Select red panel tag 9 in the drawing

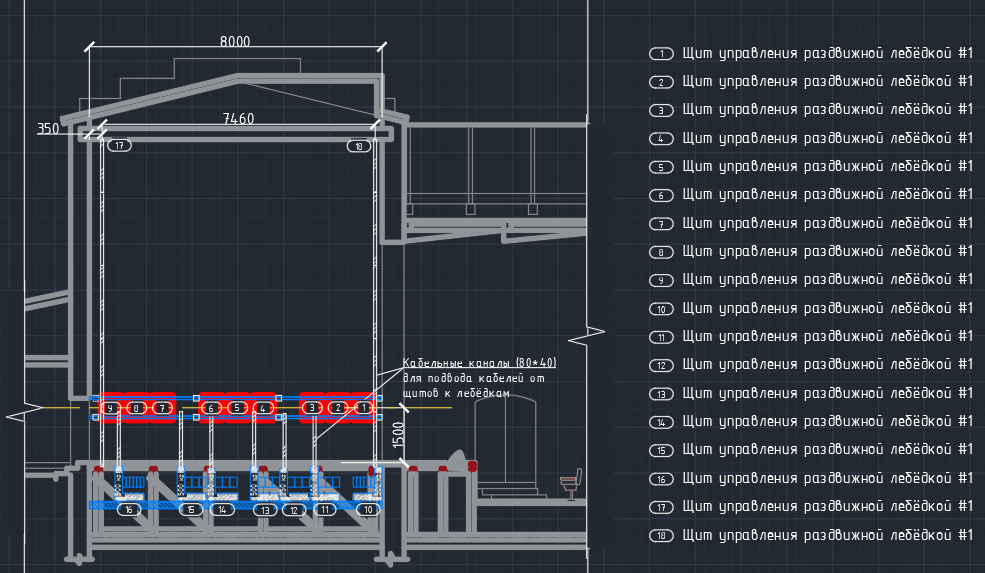(110, 408)
